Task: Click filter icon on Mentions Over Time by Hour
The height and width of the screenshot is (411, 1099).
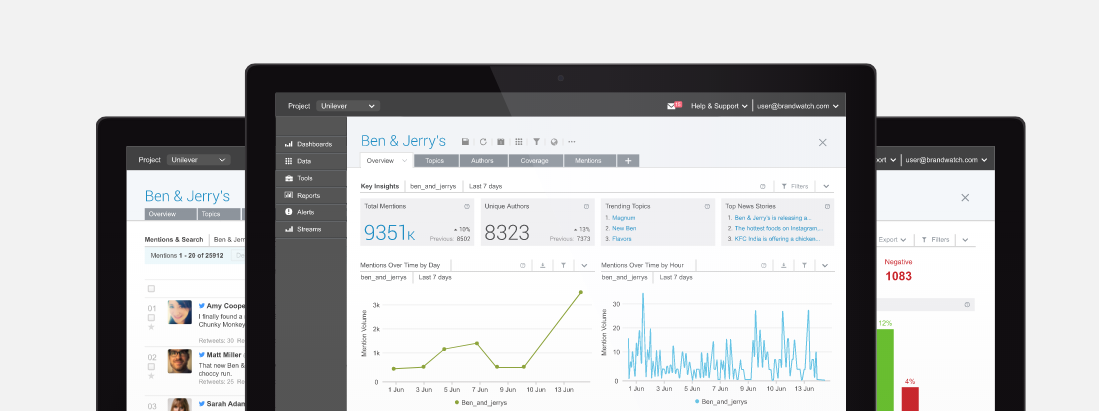Action: 805,265
